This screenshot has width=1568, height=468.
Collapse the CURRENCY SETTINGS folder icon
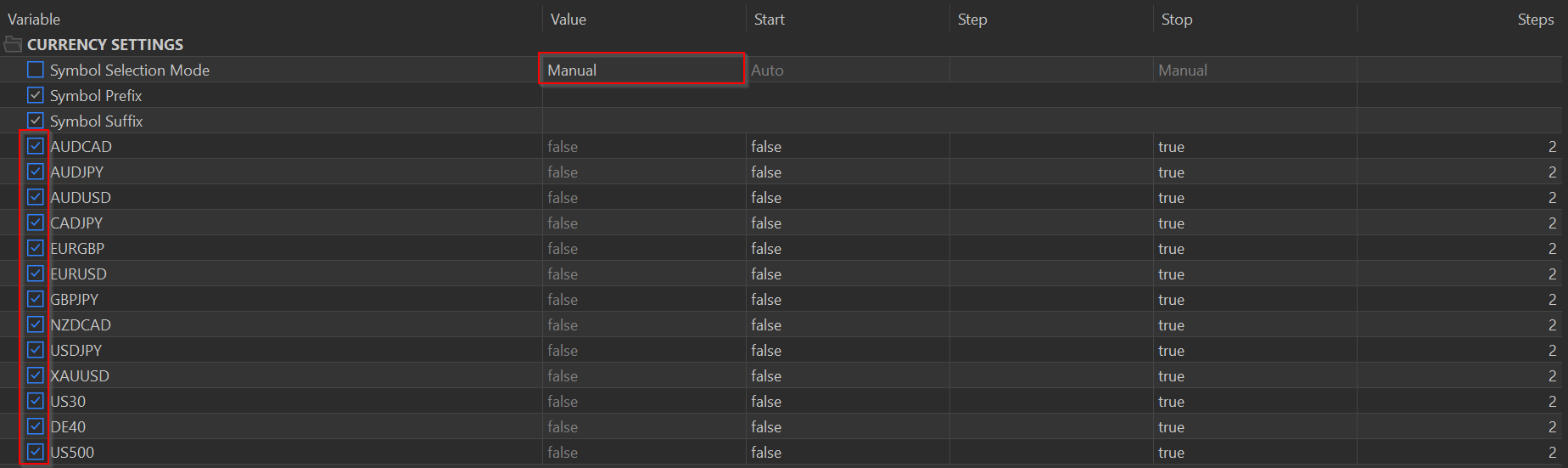pos(13,44)
